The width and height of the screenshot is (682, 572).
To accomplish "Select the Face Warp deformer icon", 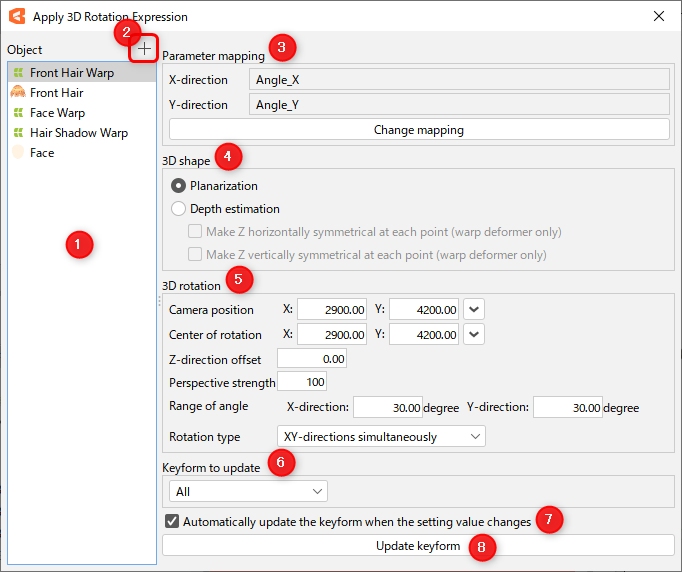I will (x=17, y=113).
